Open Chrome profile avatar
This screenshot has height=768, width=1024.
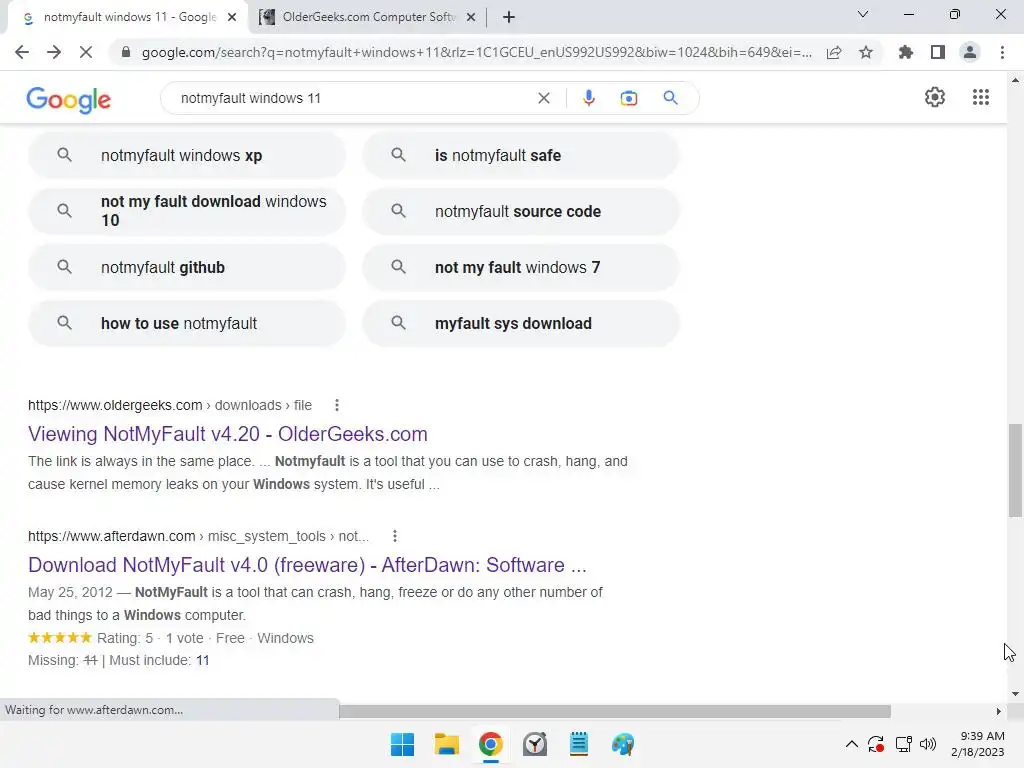970,52
